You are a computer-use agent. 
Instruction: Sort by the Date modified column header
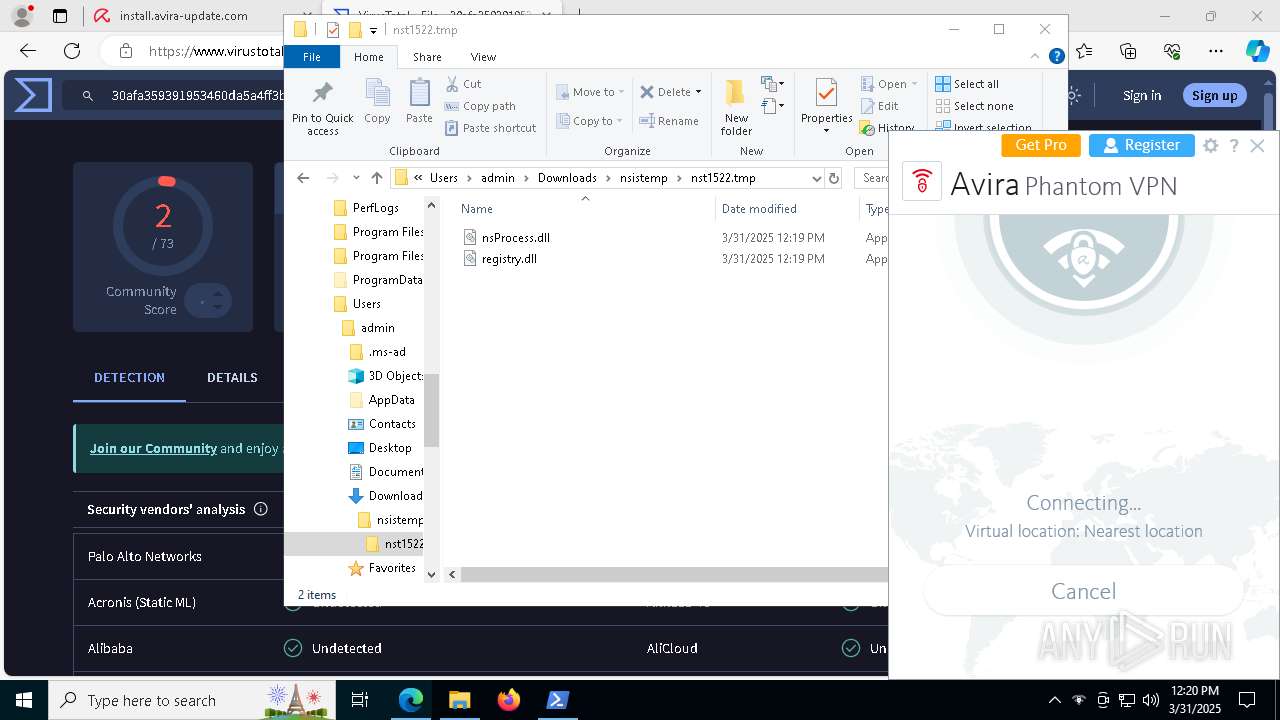point(759,209)
